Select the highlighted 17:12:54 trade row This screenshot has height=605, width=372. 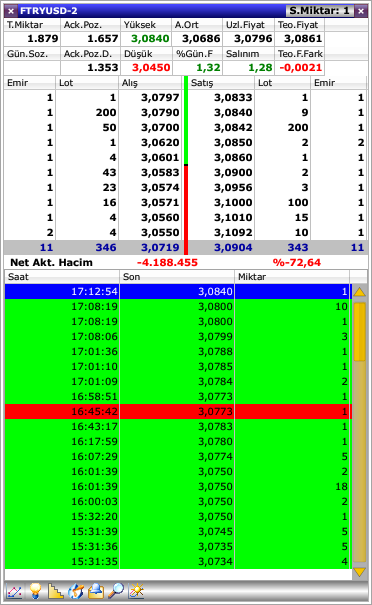pyautogui.click(x=178, y=292)
